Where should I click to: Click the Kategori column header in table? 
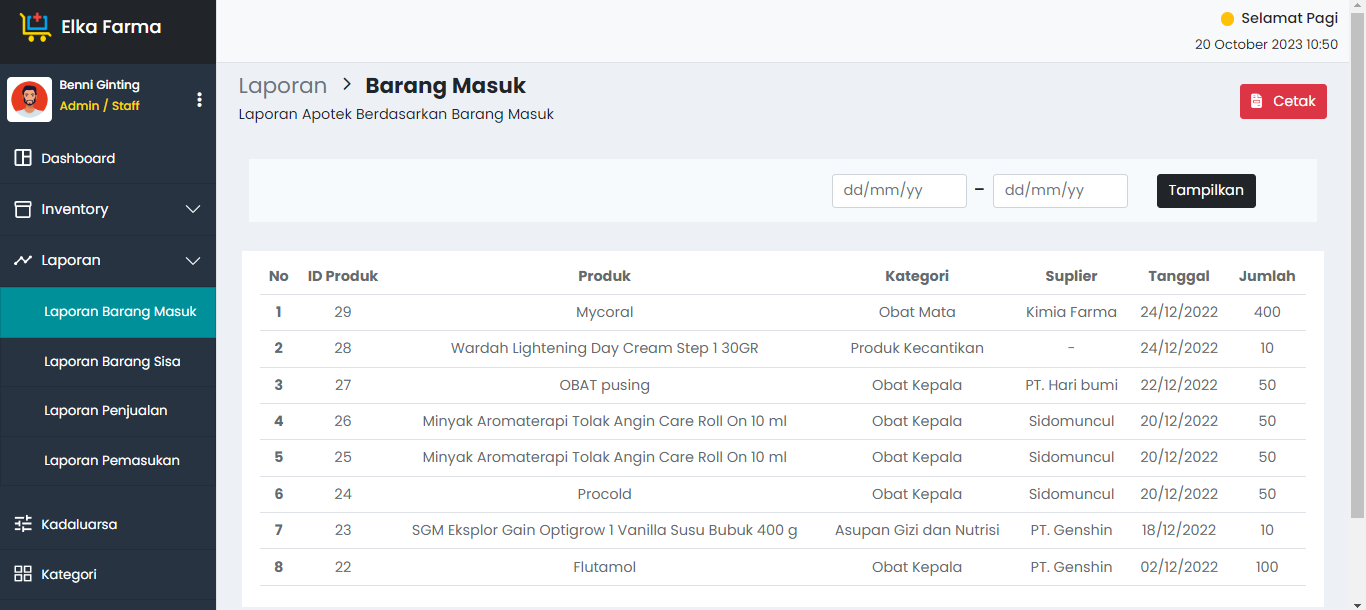tap(917, 276)
